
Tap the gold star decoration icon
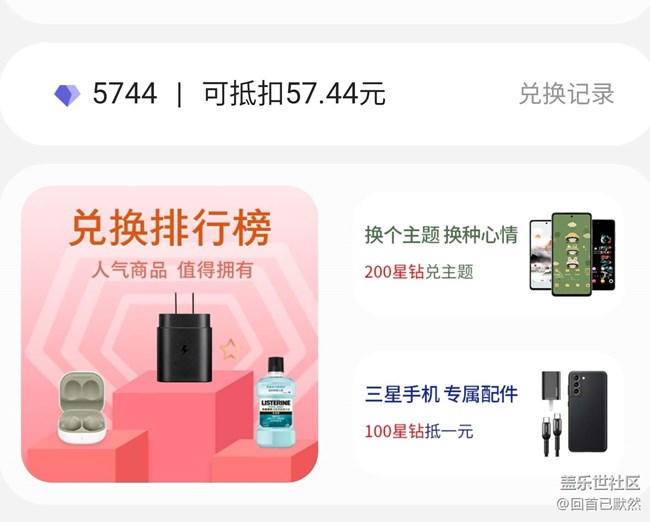pos(230,349)
